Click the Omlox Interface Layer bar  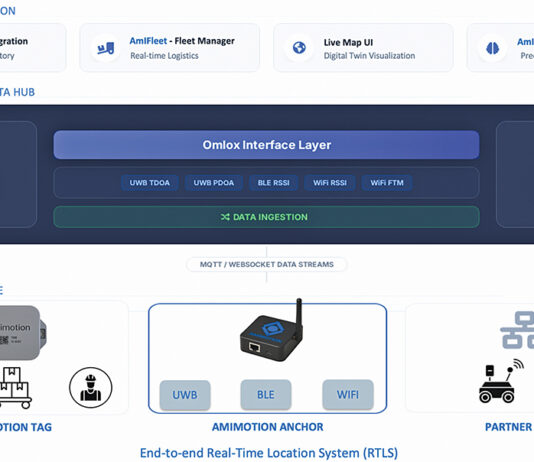click(x=266, y=145)
